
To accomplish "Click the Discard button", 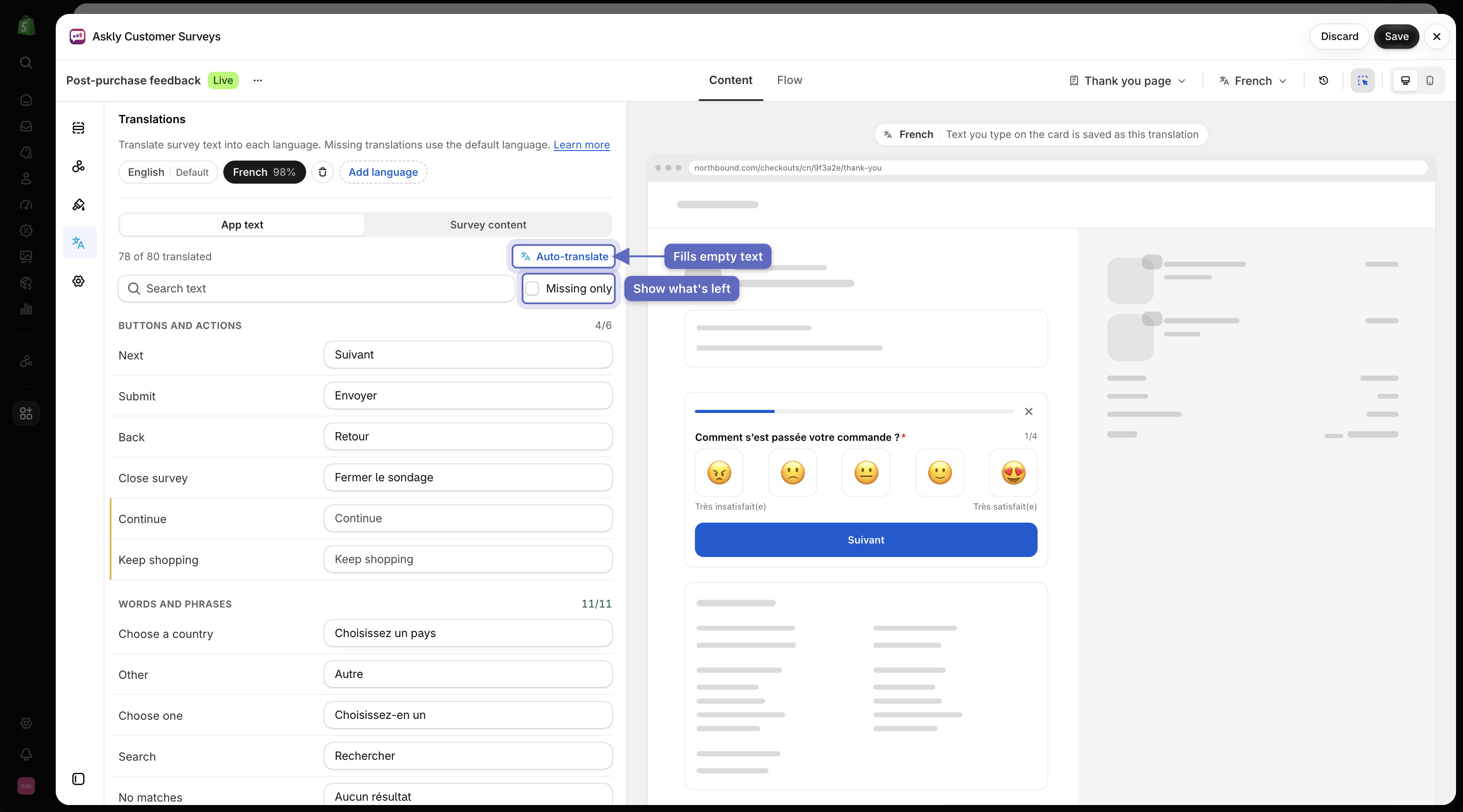I will click(x=1339, y=36).
